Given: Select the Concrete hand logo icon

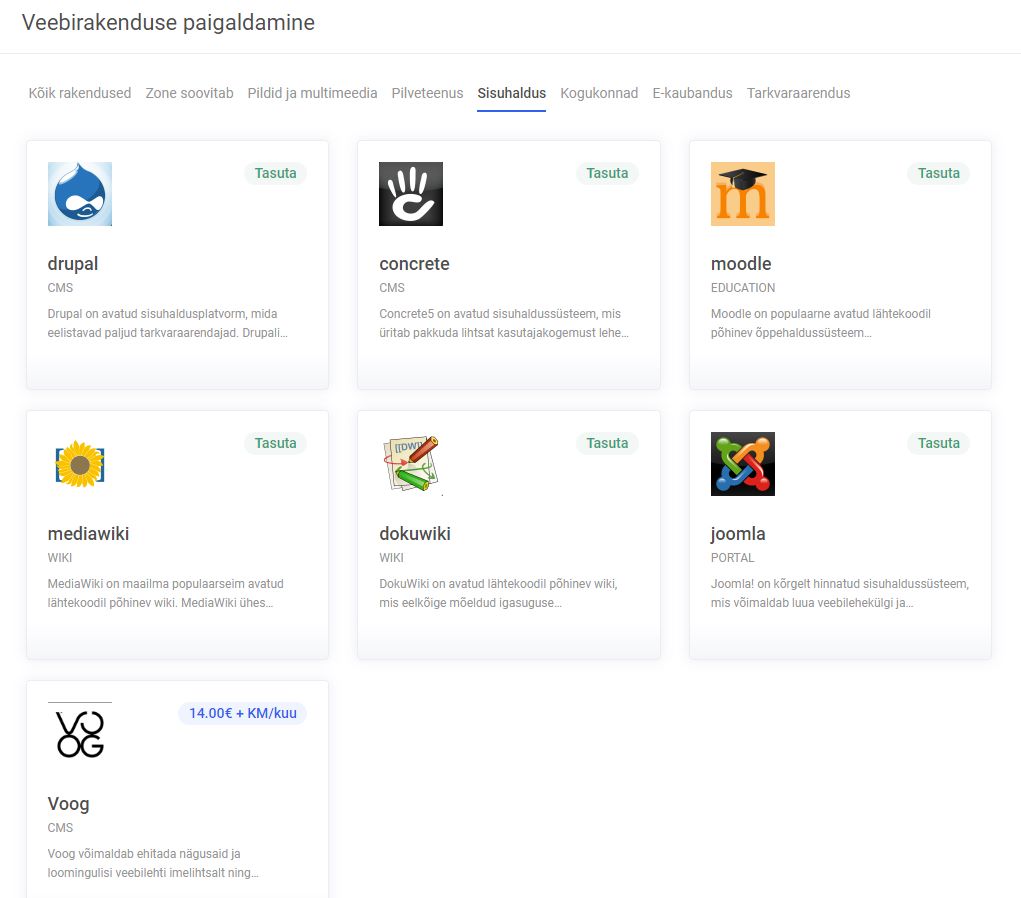Looking at the screenshot, I should [x=411, y=194].
